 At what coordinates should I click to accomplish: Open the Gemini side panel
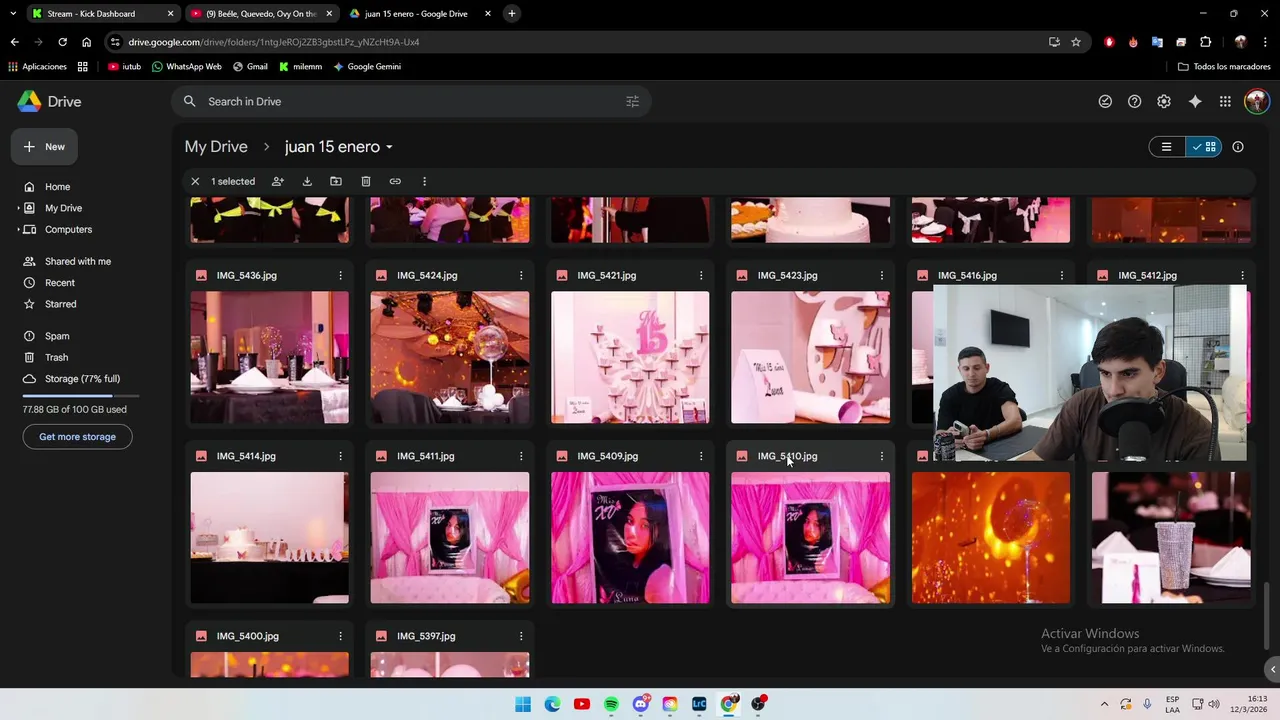1195,101
